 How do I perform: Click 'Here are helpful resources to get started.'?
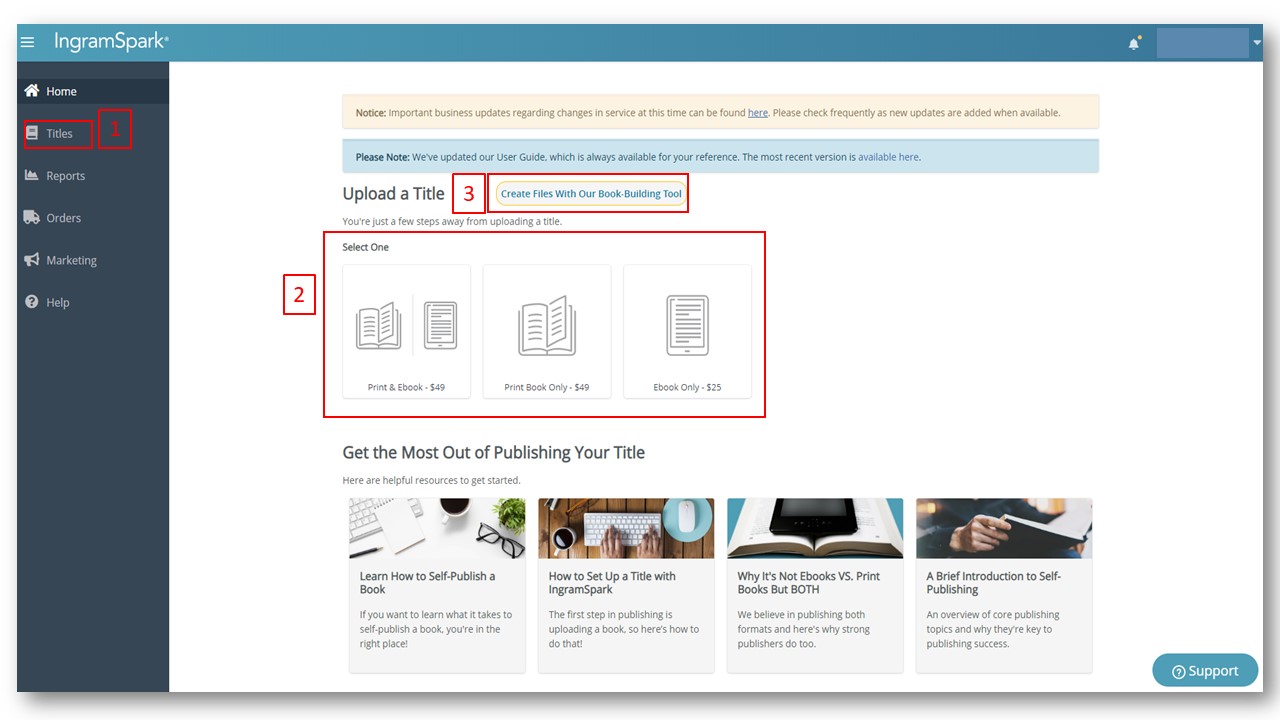[x=431, y=480]
